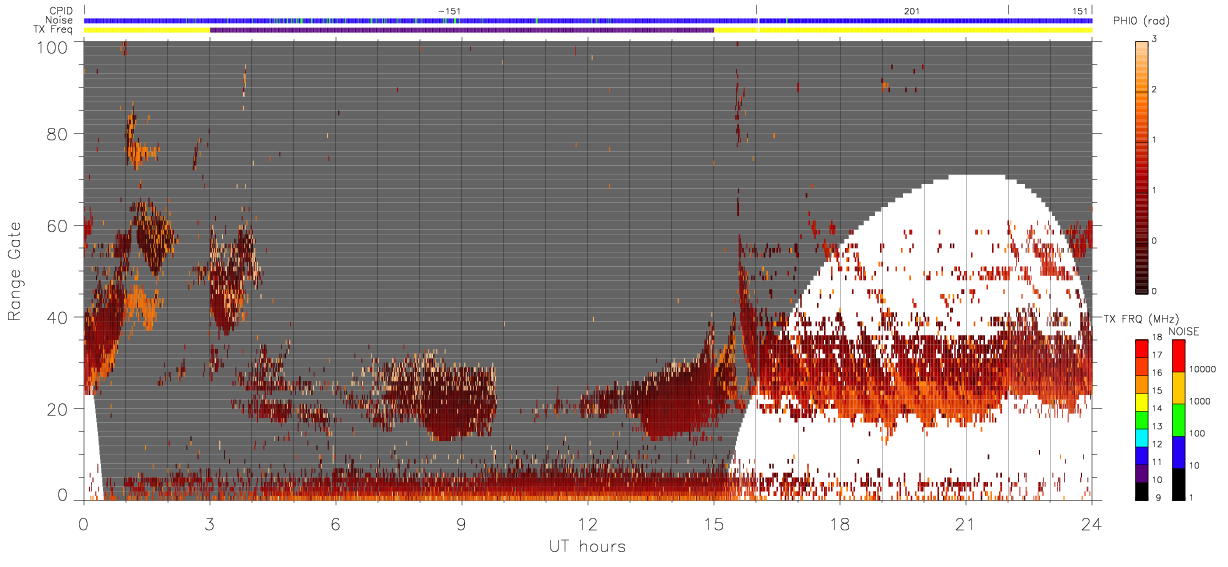Click the 10000 label in NOISE legend

[1203, 370]
